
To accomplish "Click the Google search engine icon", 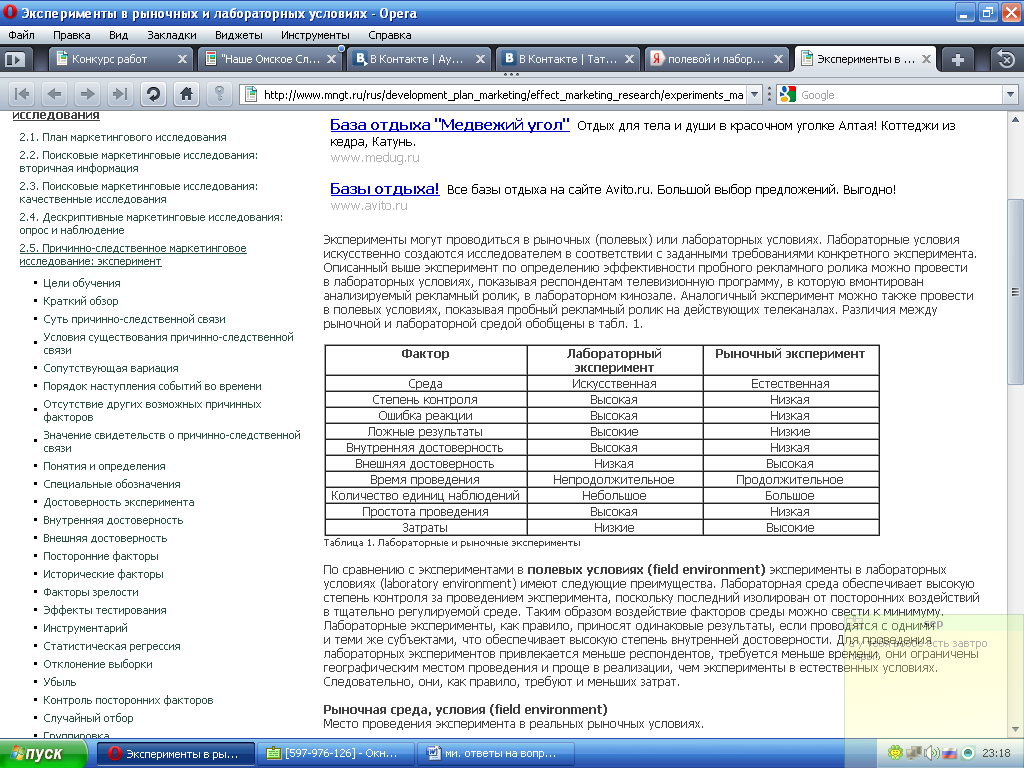I will click(x=788, y=95).
